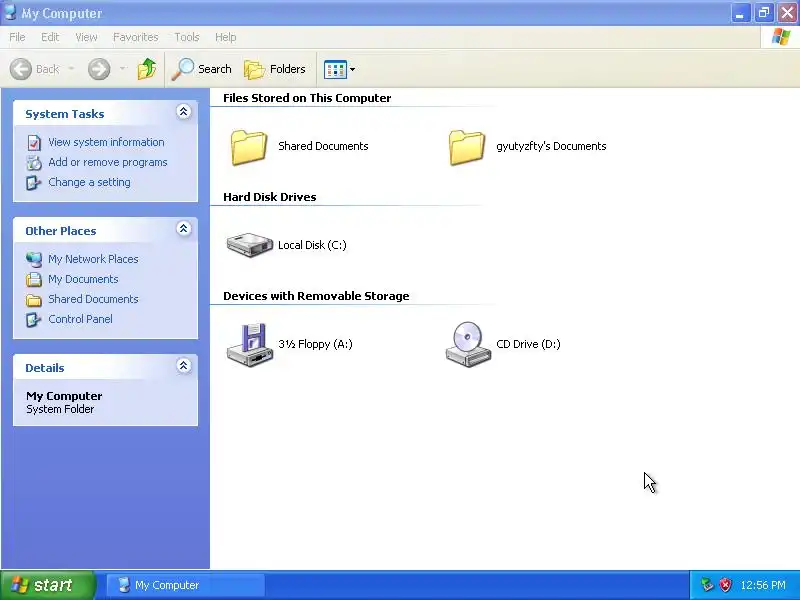Open the Favorites menu

click(x=136, y=37)
